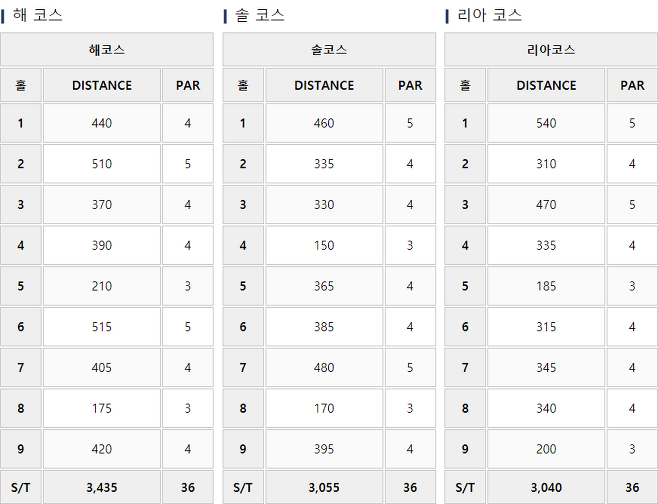Click the 리아 코스 section heading
The height and width of the screenshot is (504, 658).
click(x=489, y=15)
